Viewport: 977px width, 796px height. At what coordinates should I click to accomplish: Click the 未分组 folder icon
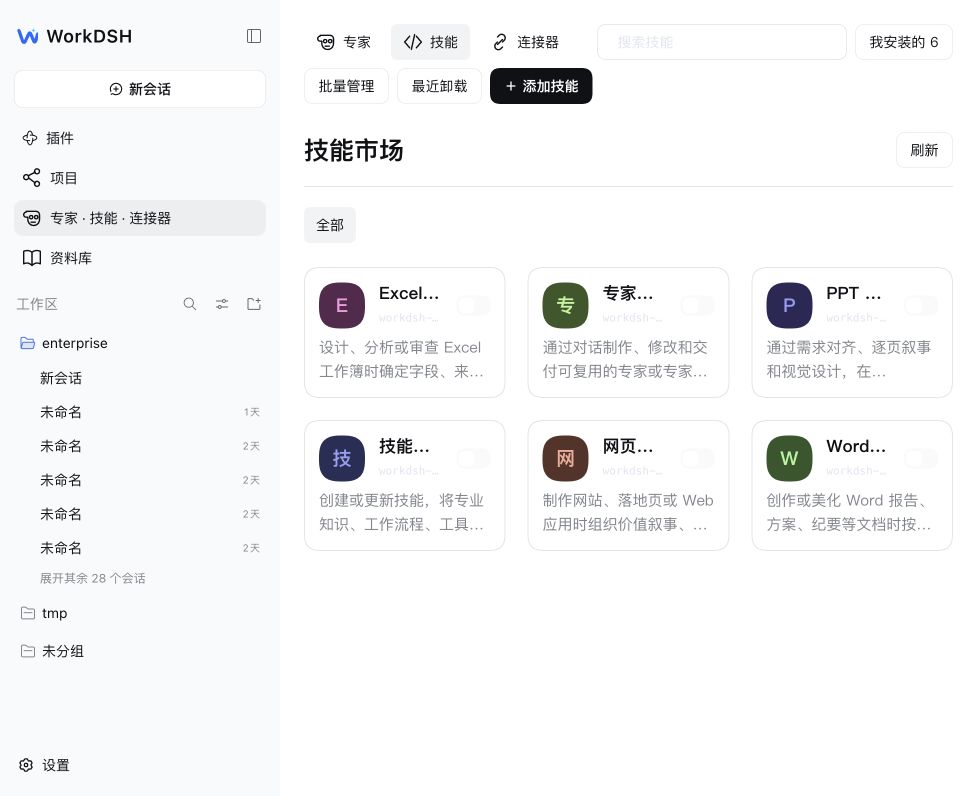point(27,651)
